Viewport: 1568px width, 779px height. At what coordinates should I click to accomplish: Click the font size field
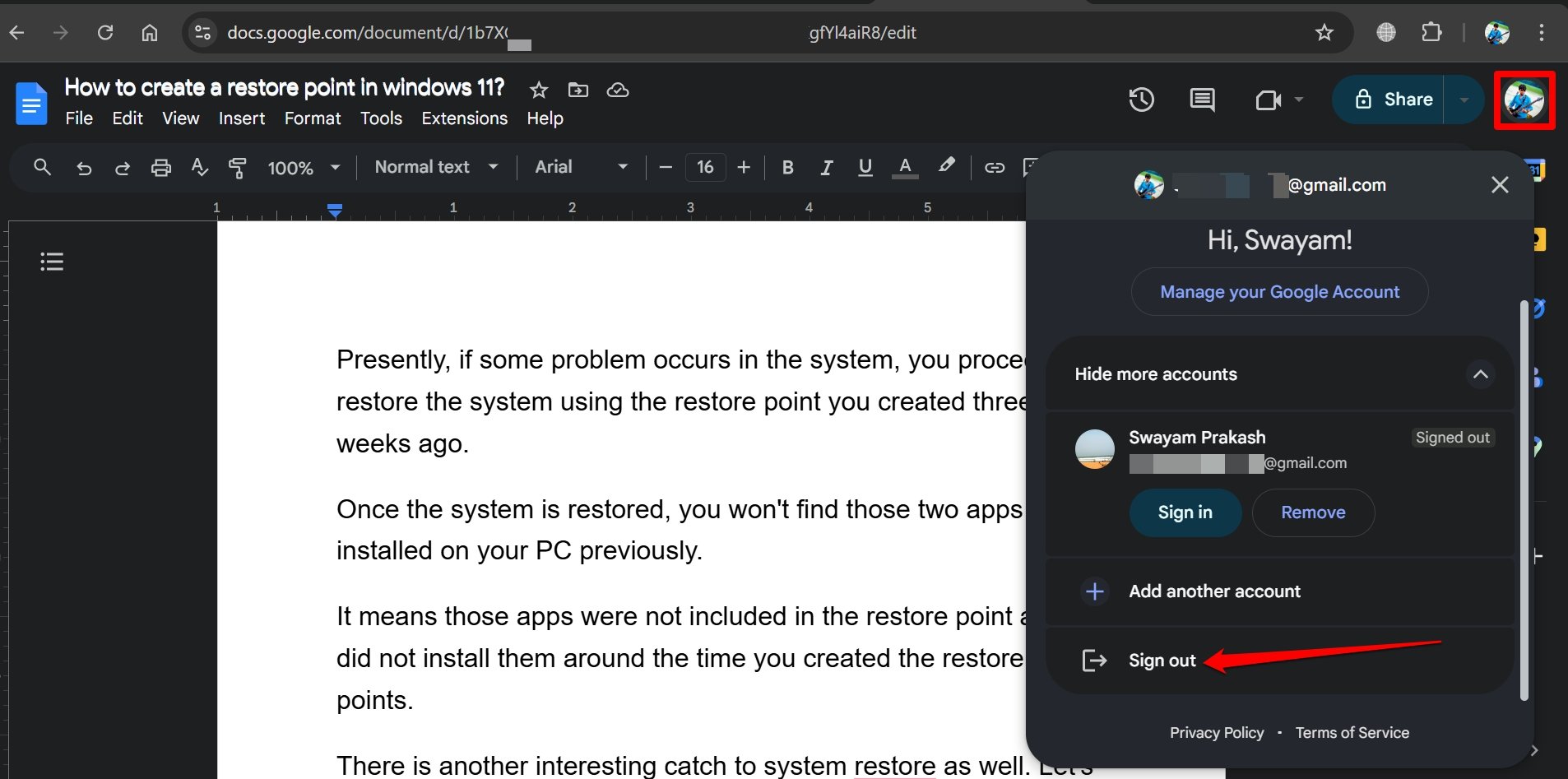[x=705, y=168]
